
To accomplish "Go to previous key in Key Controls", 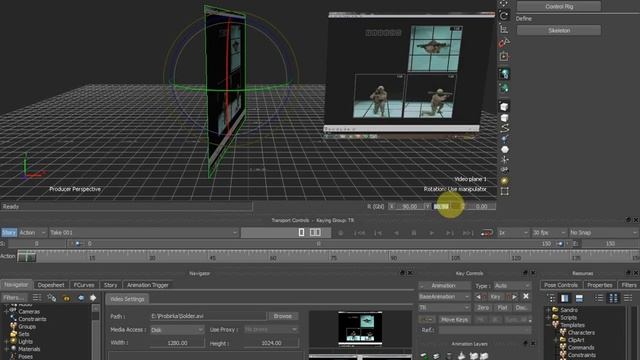I will click(479, 297).
